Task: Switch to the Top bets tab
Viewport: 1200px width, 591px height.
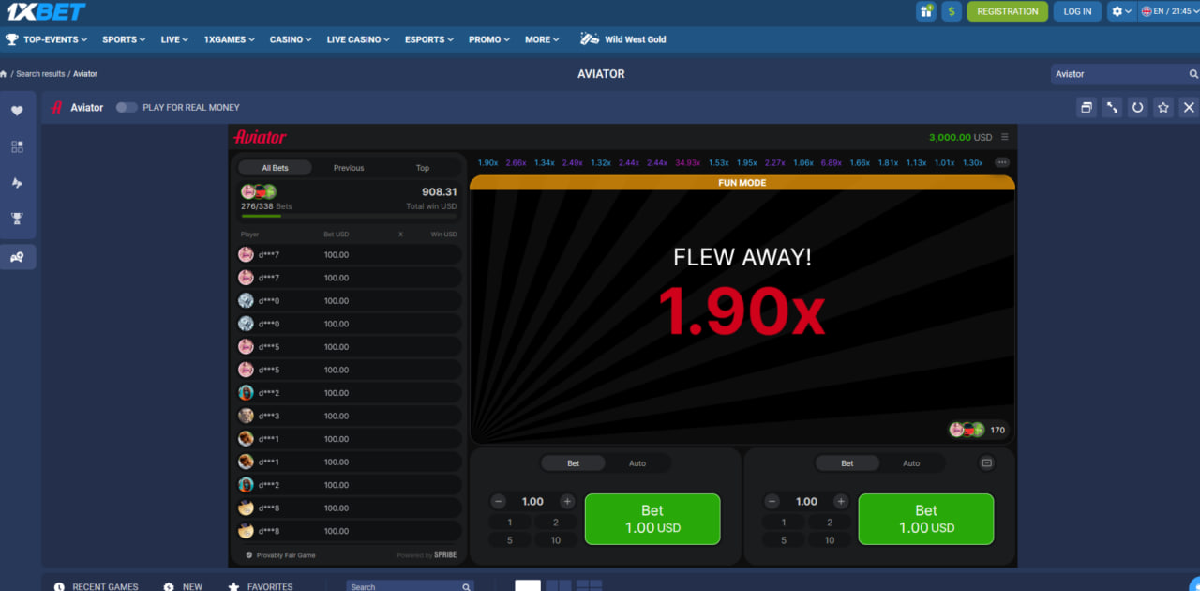Action: pyautogui.click(x=423, y=168)
